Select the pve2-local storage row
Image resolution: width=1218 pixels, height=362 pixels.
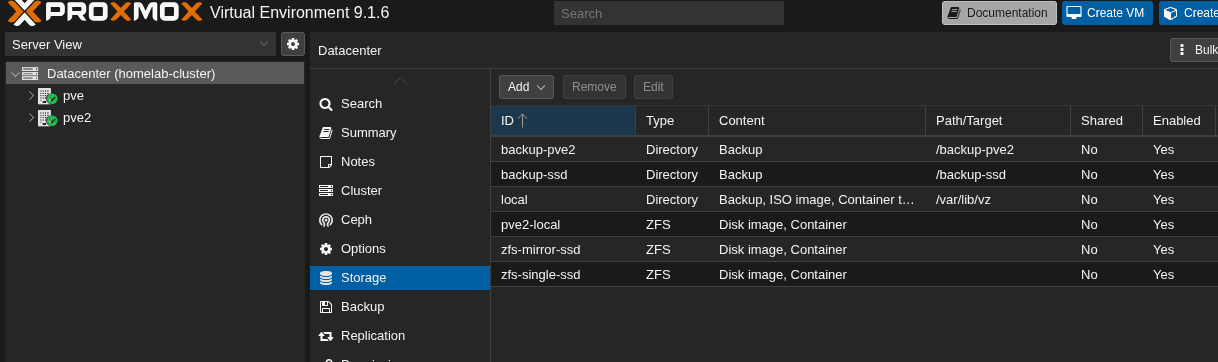click(x=854, y=225)
